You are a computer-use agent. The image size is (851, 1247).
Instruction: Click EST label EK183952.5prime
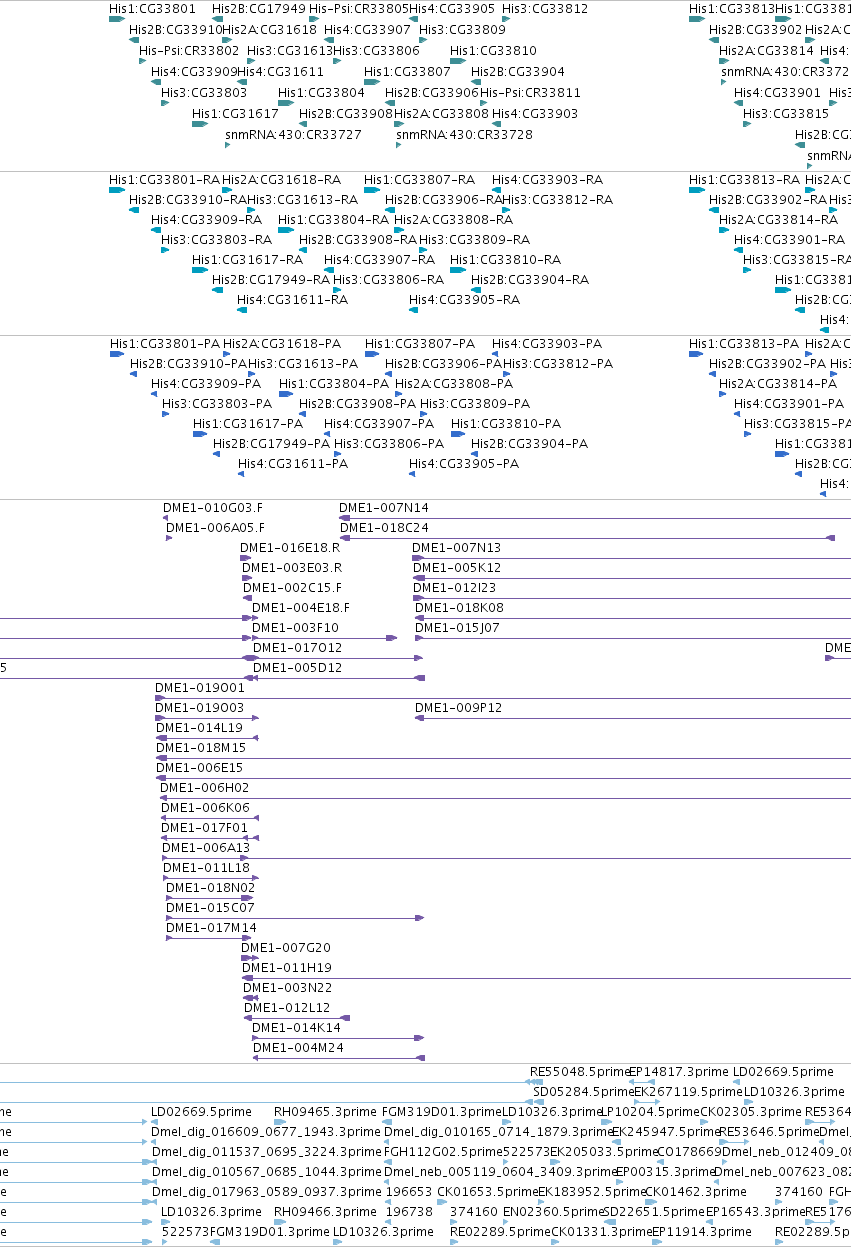pyautogui.click(x=591, y=1192)
